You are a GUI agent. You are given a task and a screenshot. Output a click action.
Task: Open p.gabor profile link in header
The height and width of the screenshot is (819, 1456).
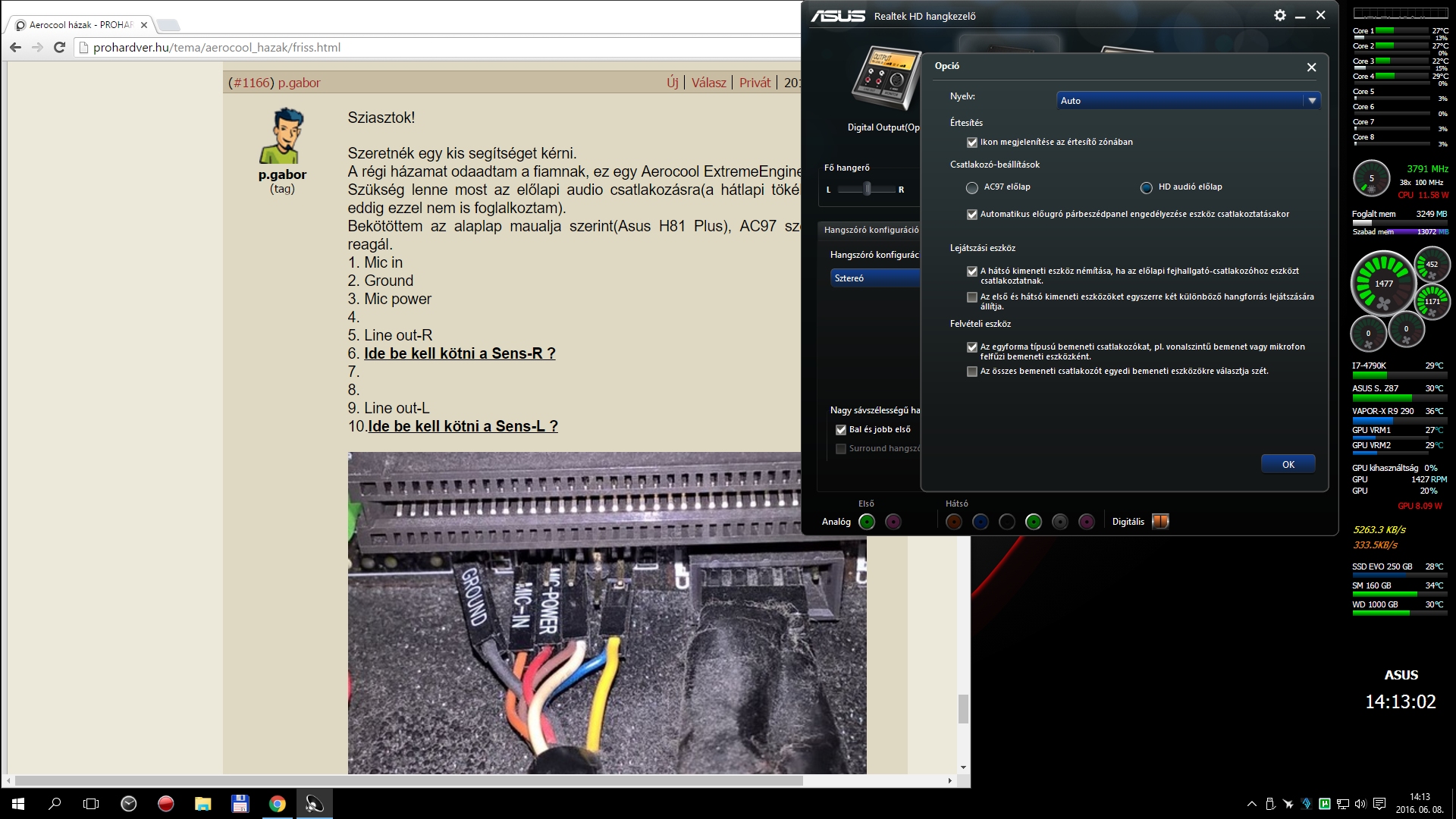pyautogui.click(x=299, y=83)
